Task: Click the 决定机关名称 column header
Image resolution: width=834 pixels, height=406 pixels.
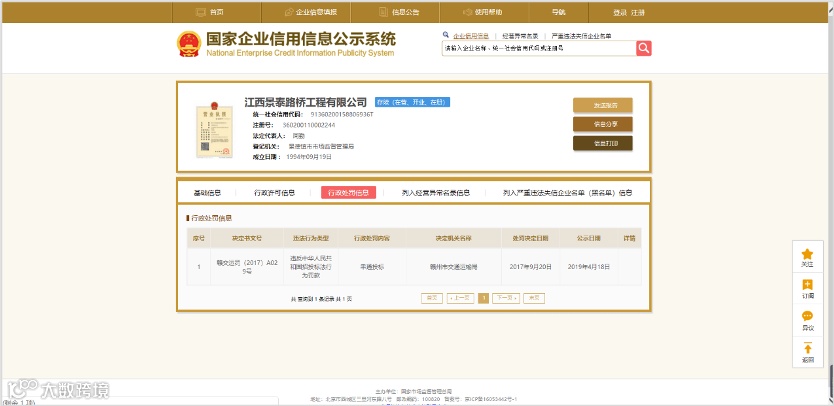Action: point(454,238)
